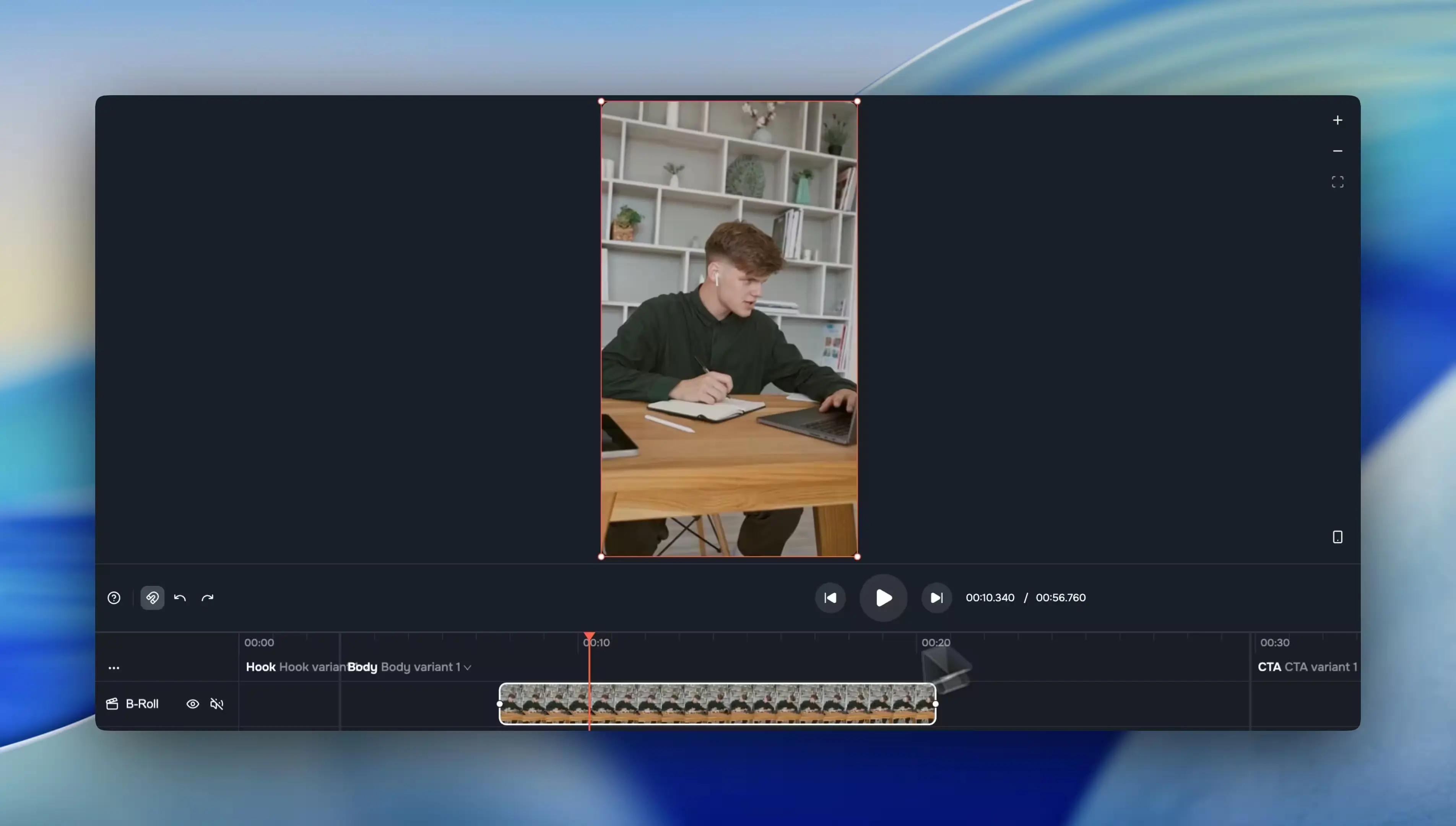Click the 00:20 mark on the ruler
1456x826 pixels.
tap(936, 643)
